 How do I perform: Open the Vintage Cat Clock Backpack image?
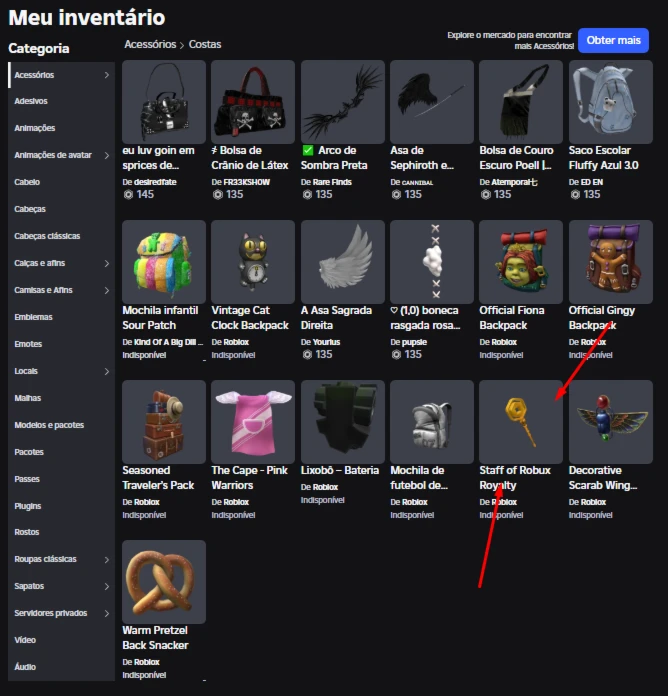coord(253,262)
